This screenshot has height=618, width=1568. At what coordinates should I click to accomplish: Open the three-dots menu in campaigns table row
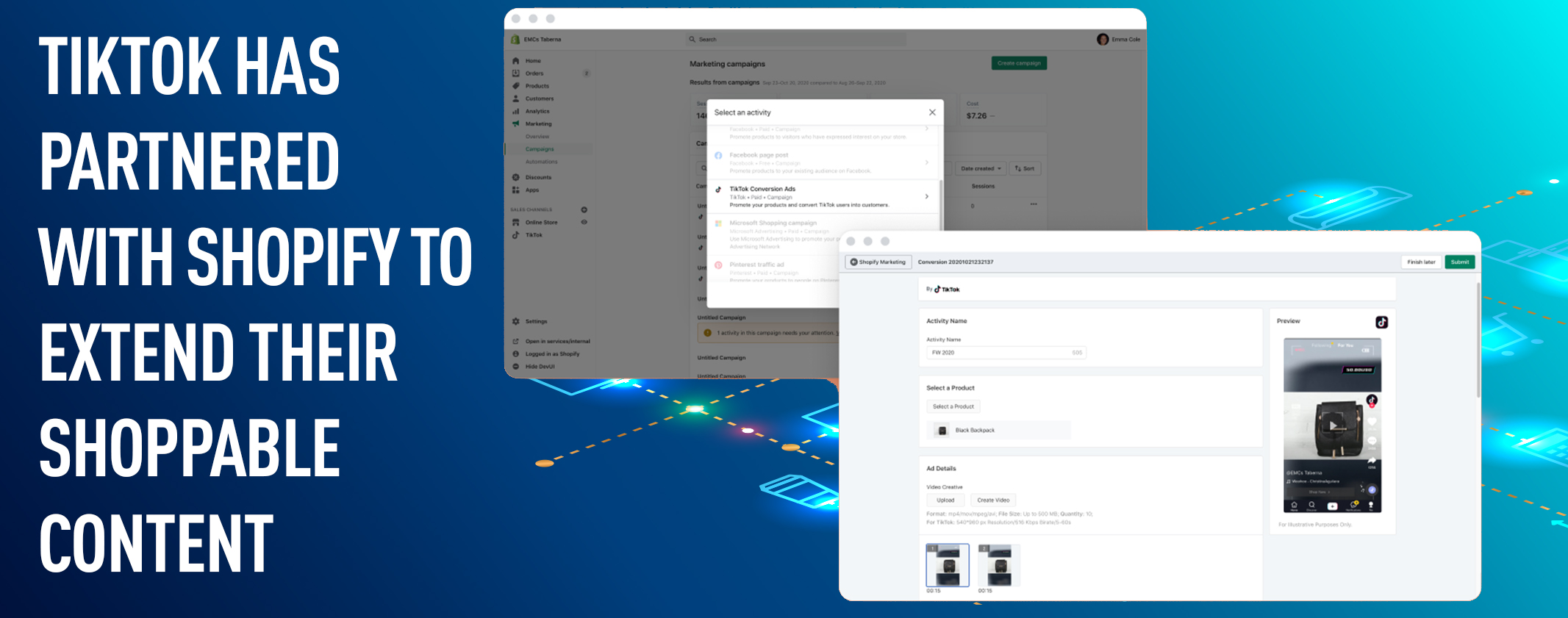1034,204
